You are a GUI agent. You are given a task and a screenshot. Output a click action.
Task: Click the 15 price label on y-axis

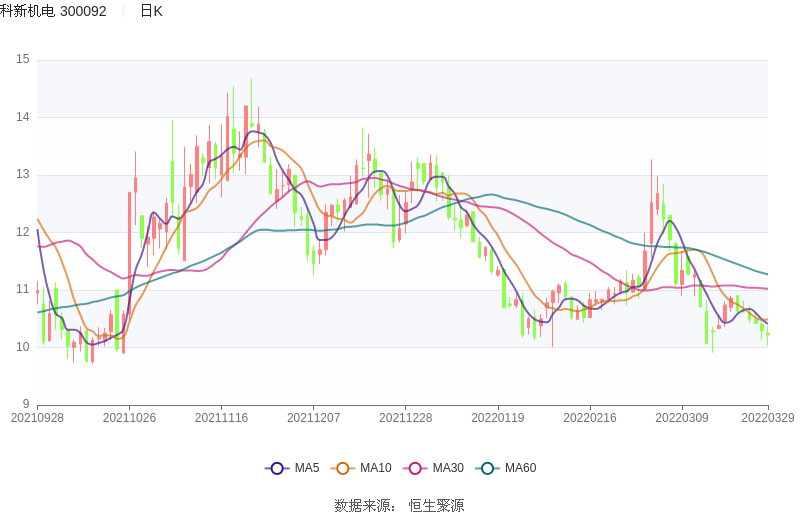click(x=23, y=60)
